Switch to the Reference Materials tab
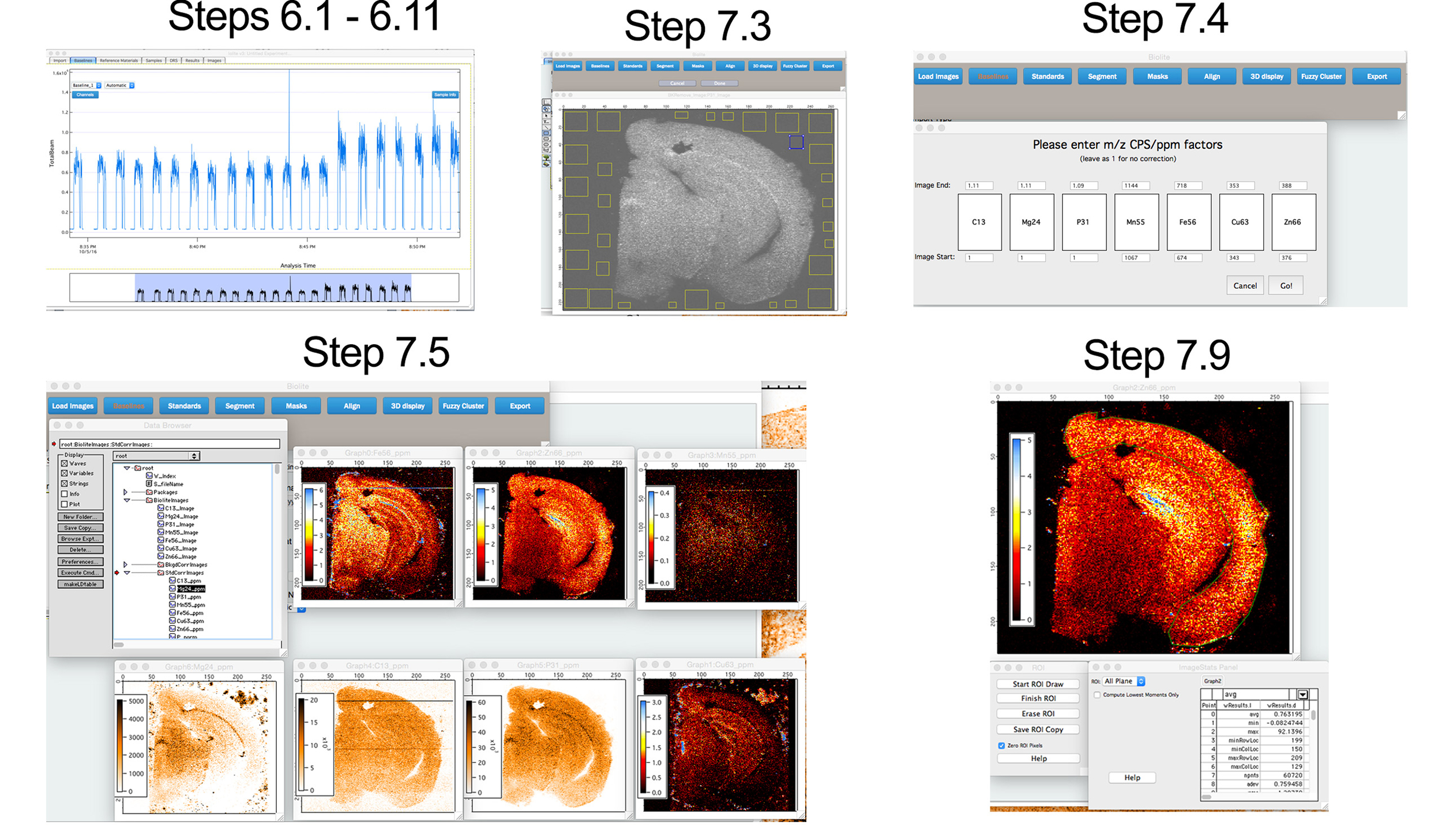The image size is (1442, 840). coord(119,61)
